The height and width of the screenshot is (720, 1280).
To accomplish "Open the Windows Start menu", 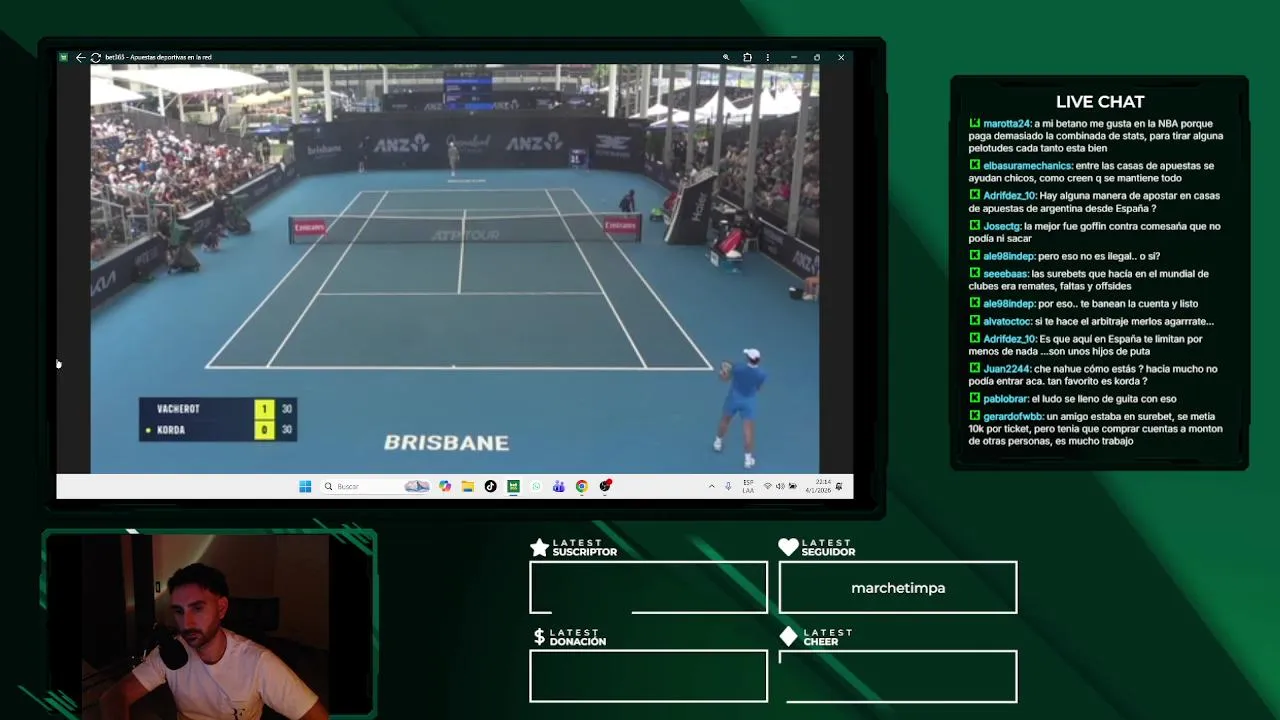I will [x=305, y=486].
